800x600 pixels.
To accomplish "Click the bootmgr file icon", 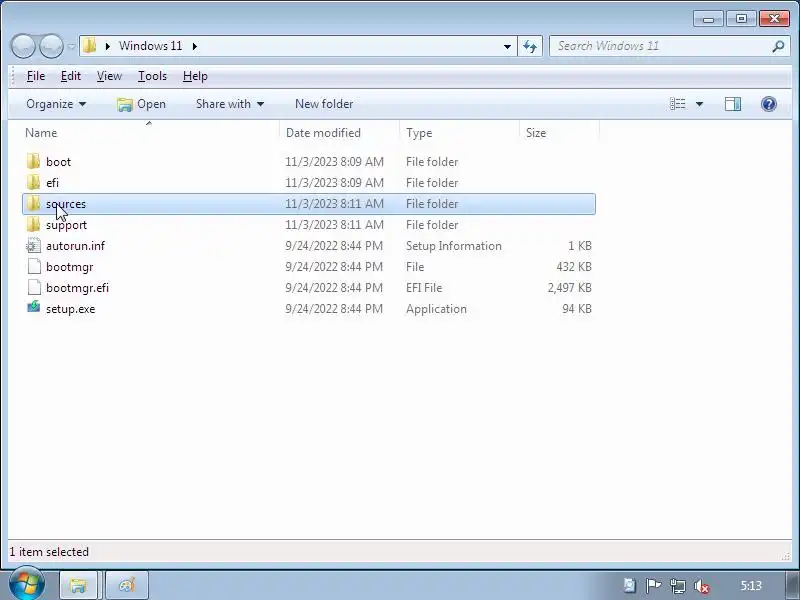I will (x=34, y=267).
